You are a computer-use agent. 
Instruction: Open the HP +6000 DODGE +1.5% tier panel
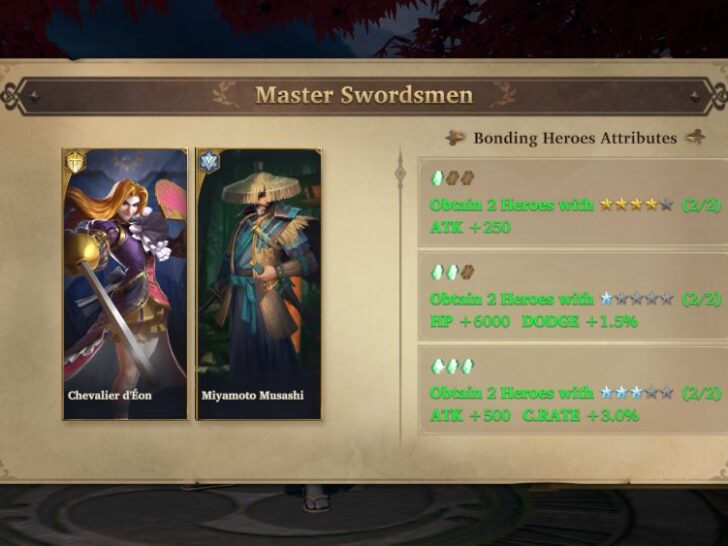click(573, 296)
